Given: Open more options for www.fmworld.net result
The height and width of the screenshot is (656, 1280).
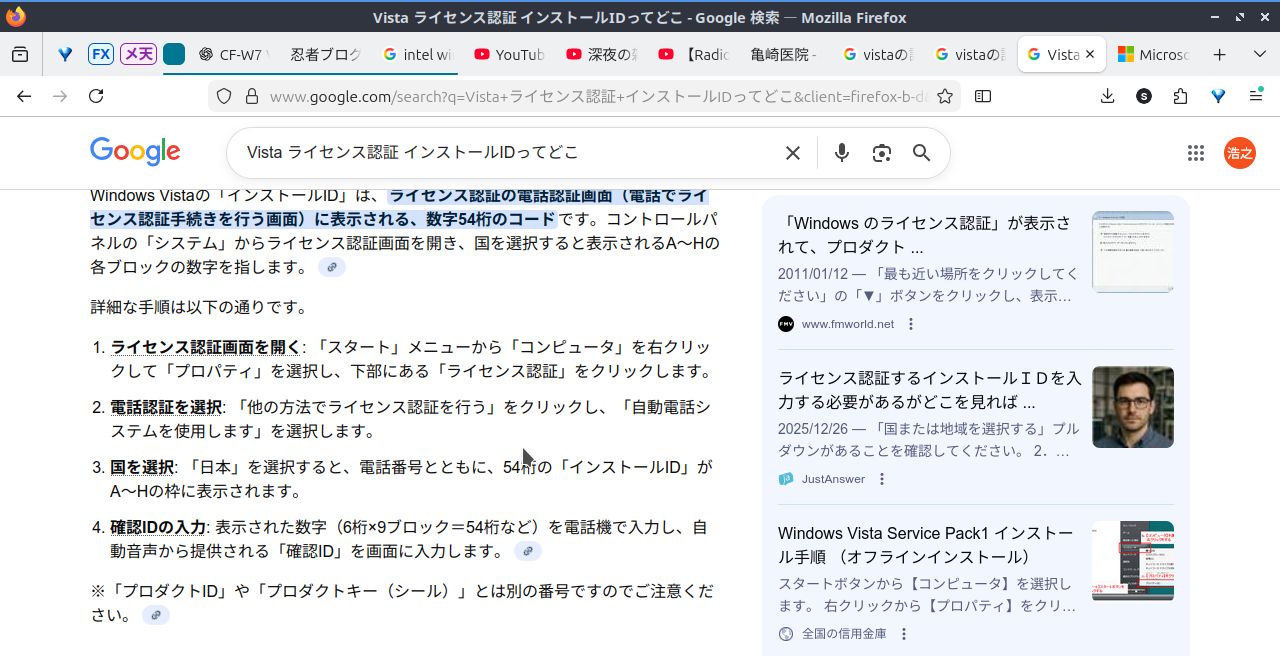Looking at the screenshot, I should [x=910, y=324].
